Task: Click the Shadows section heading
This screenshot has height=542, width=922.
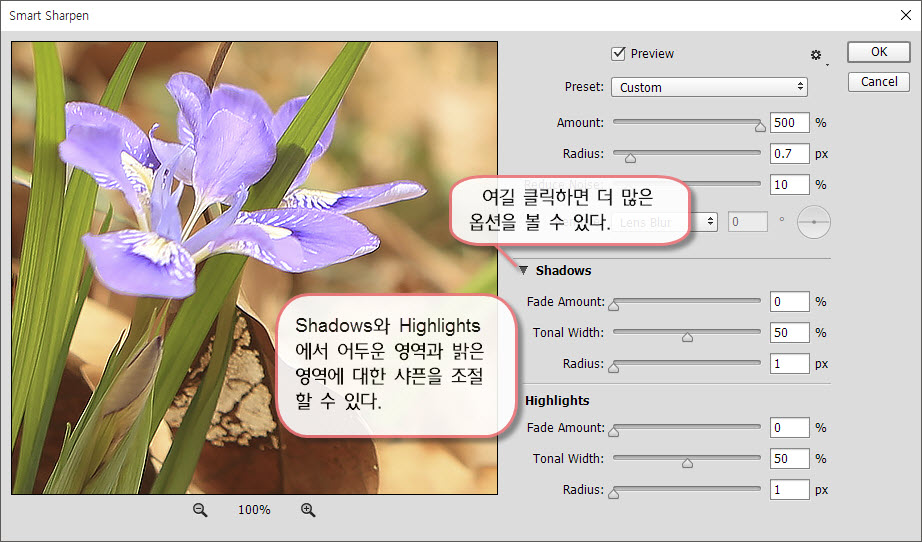Action: coord(563,270)
